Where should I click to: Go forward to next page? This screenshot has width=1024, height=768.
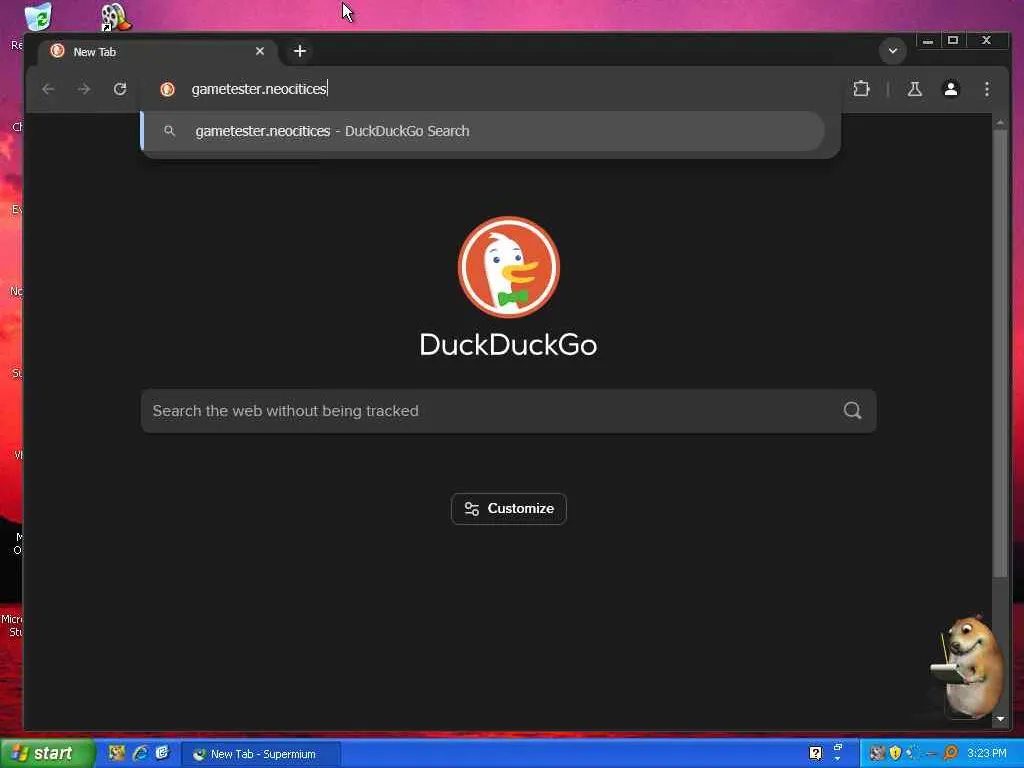point(84,89)
